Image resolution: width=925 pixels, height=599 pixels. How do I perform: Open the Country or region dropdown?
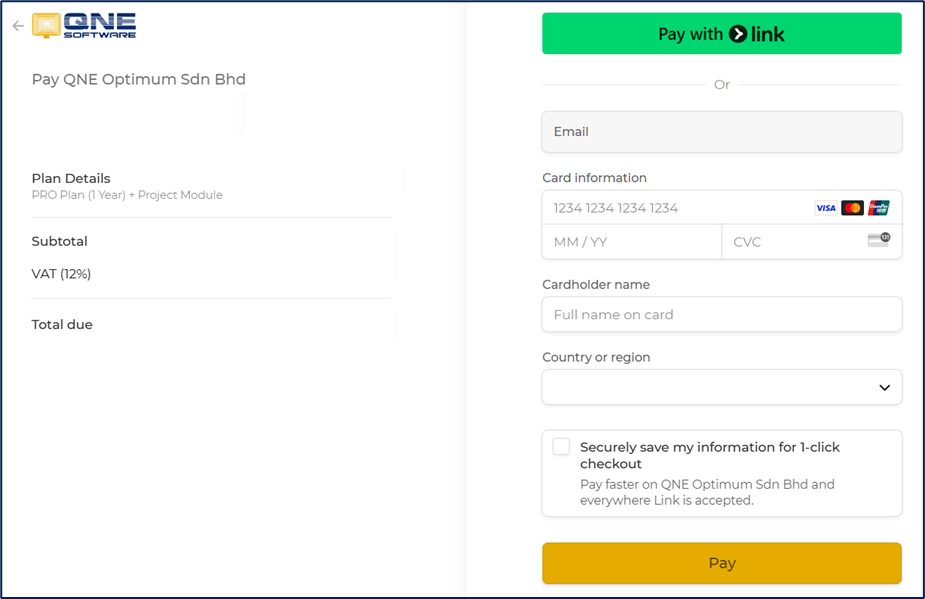point(721,387)
